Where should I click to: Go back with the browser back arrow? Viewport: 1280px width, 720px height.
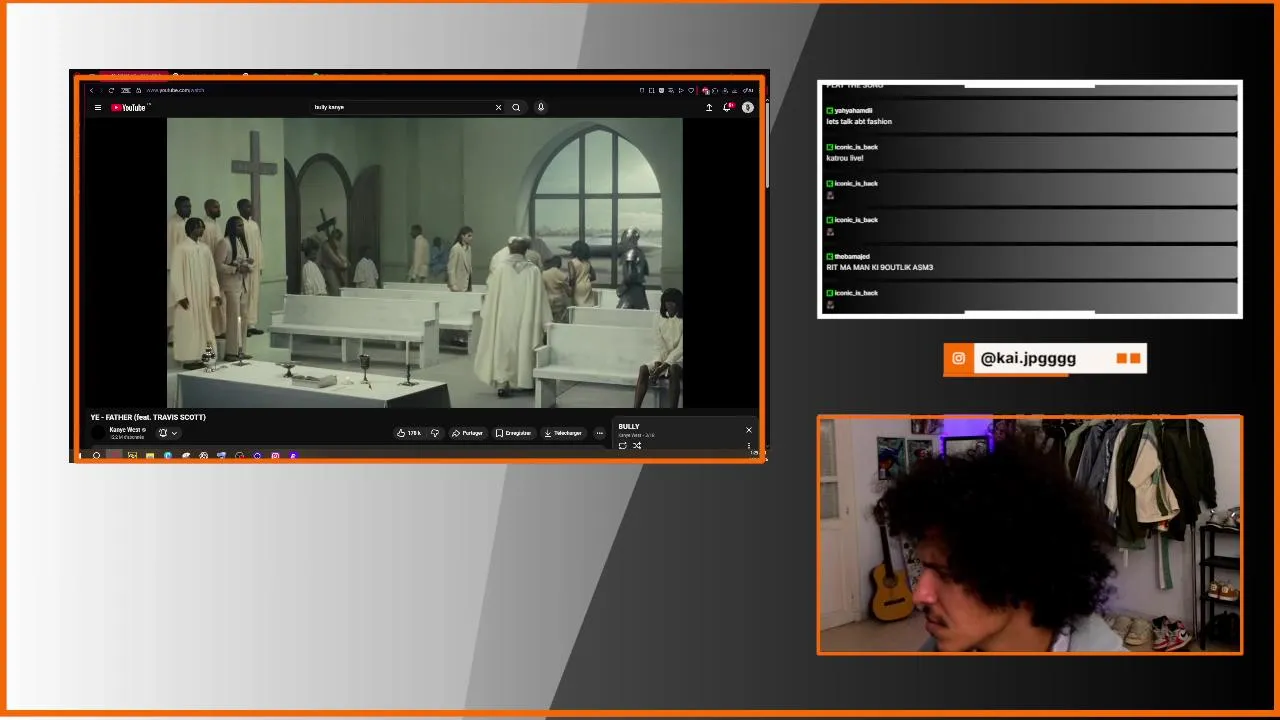coord(91,90)
